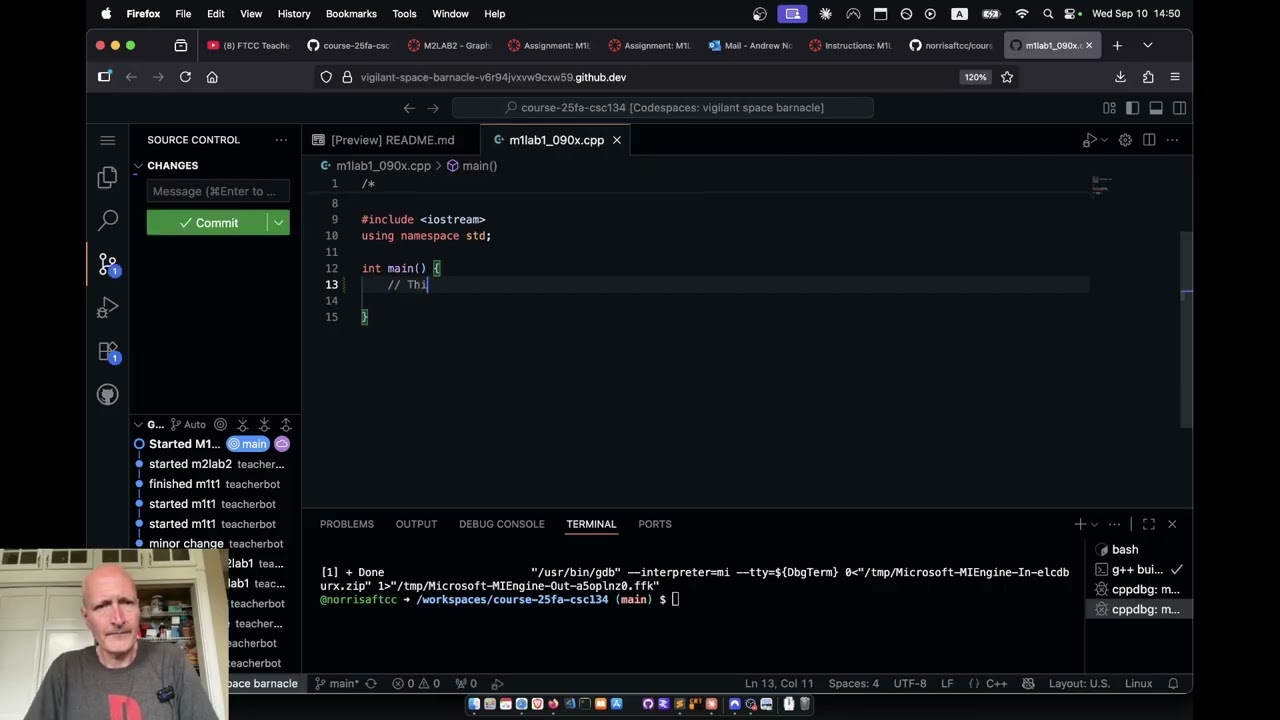Image resolution: width=1280 pixels, height=720 pixels.
Task: Open editor settings gear icon
Action: [x=1125, y=140]
